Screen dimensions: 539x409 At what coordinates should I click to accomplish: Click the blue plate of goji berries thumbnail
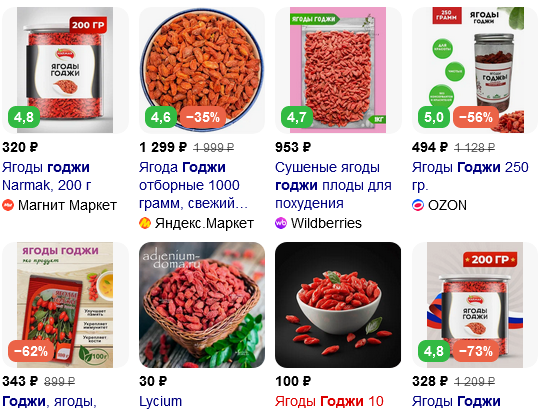[202, 70]
